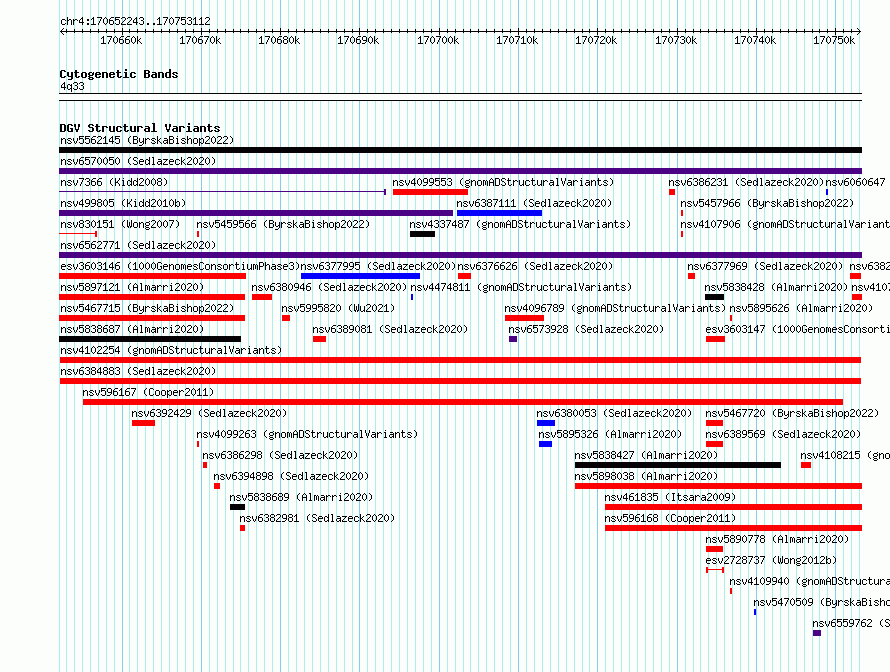Open nsv6386298 (Sedlazeck2020) variant
890x672 pixels.
[280, 455]
